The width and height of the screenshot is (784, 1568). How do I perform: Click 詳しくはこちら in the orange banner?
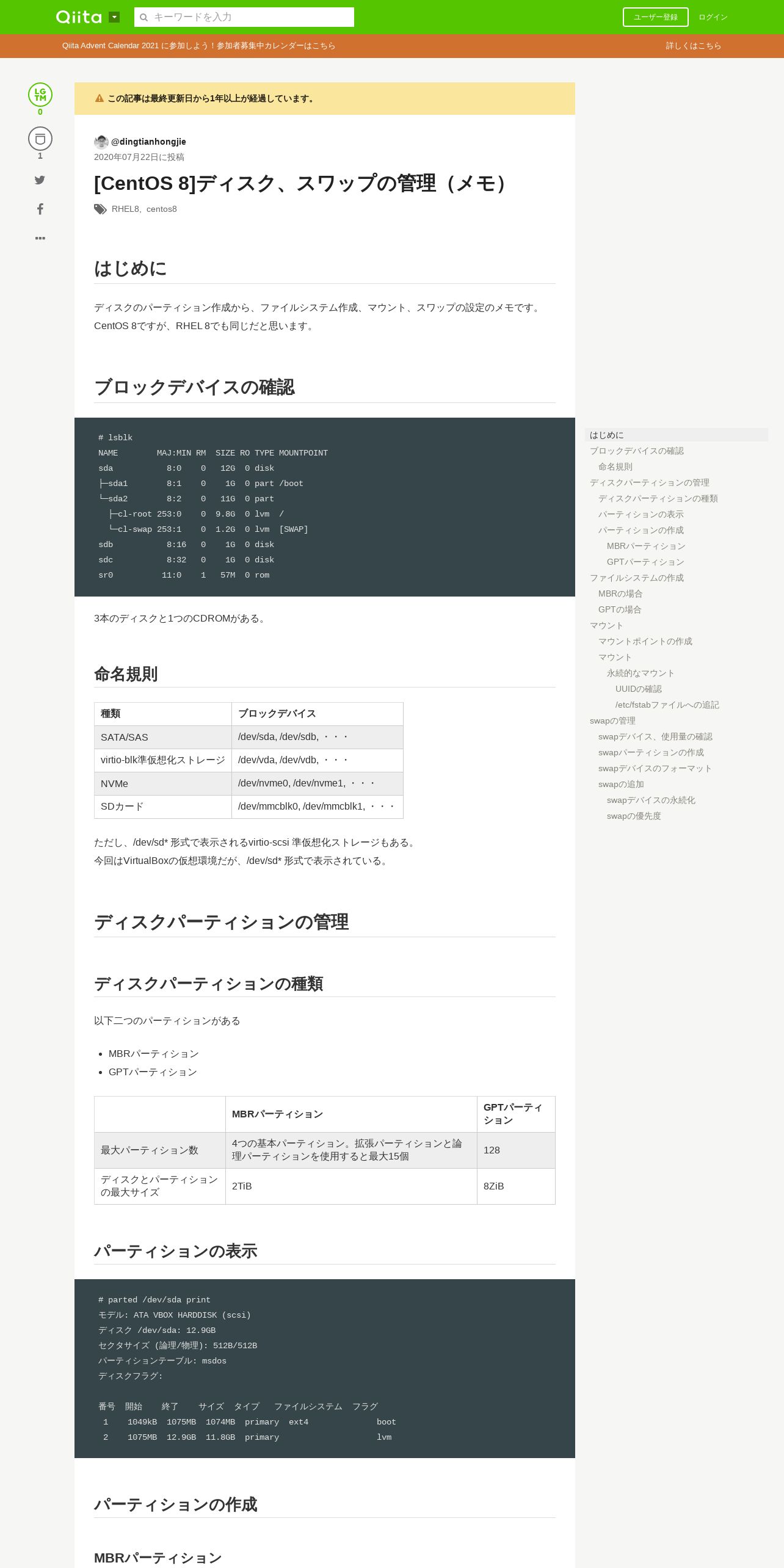tap(694, 46)
